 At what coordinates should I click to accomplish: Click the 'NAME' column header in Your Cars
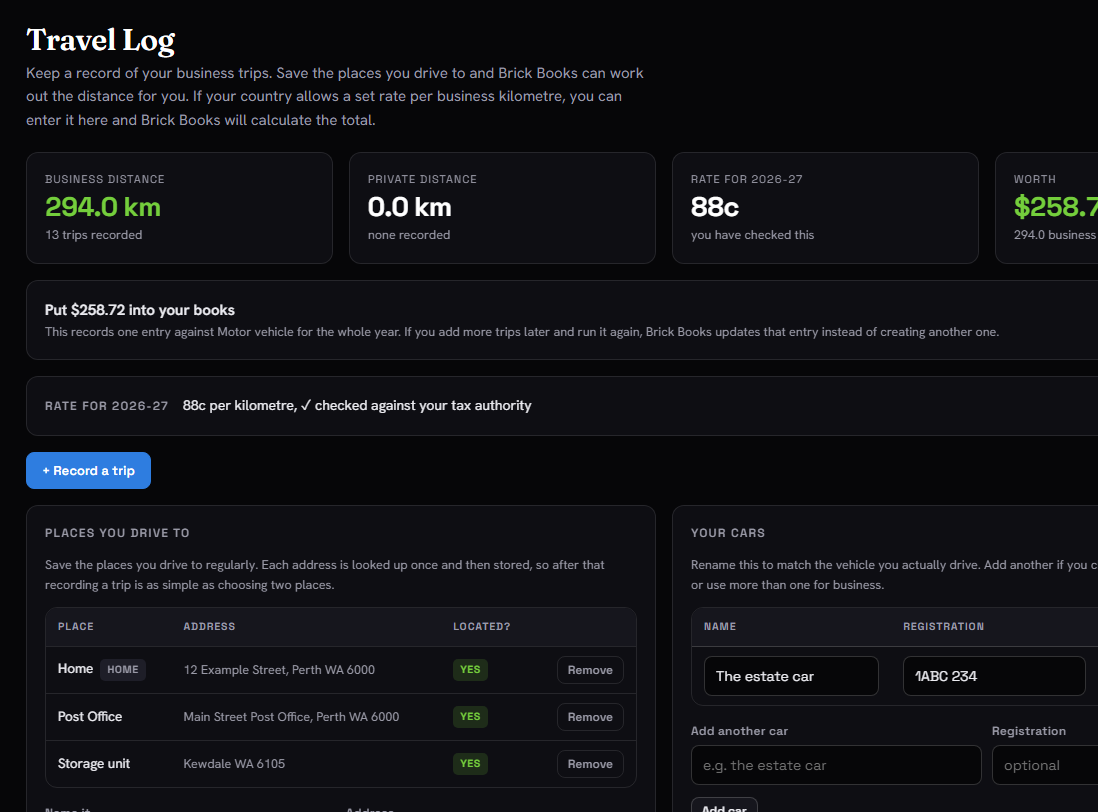[720, 626]
